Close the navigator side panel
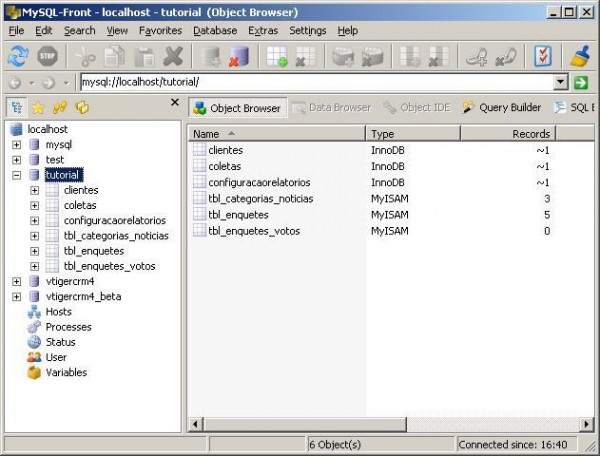Viewport: 600px width, 456px height. 175,102
